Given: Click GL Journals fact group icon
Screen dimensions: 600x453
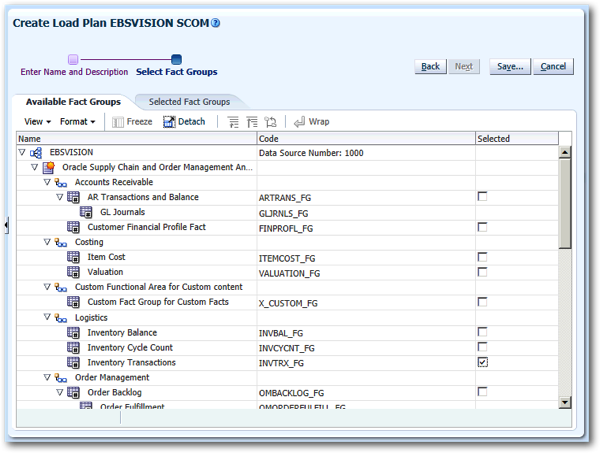Looking at the screenshot, I should tap(86, 212).
